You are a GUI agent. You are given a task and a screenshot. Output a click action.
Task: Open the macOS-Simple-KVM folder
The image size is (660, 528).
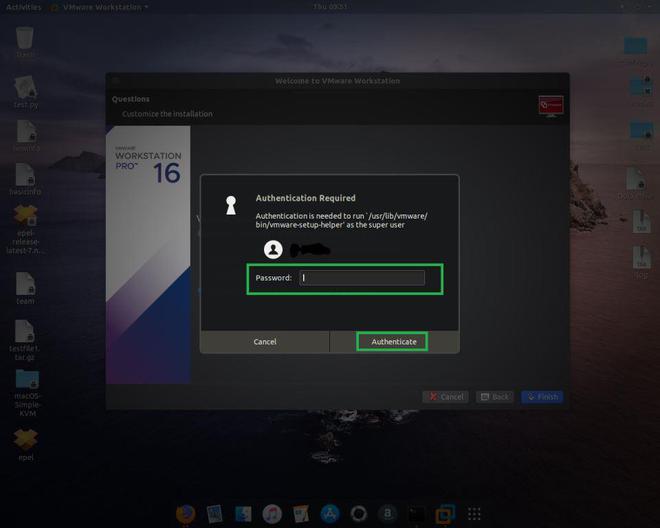tap(27, 393)
